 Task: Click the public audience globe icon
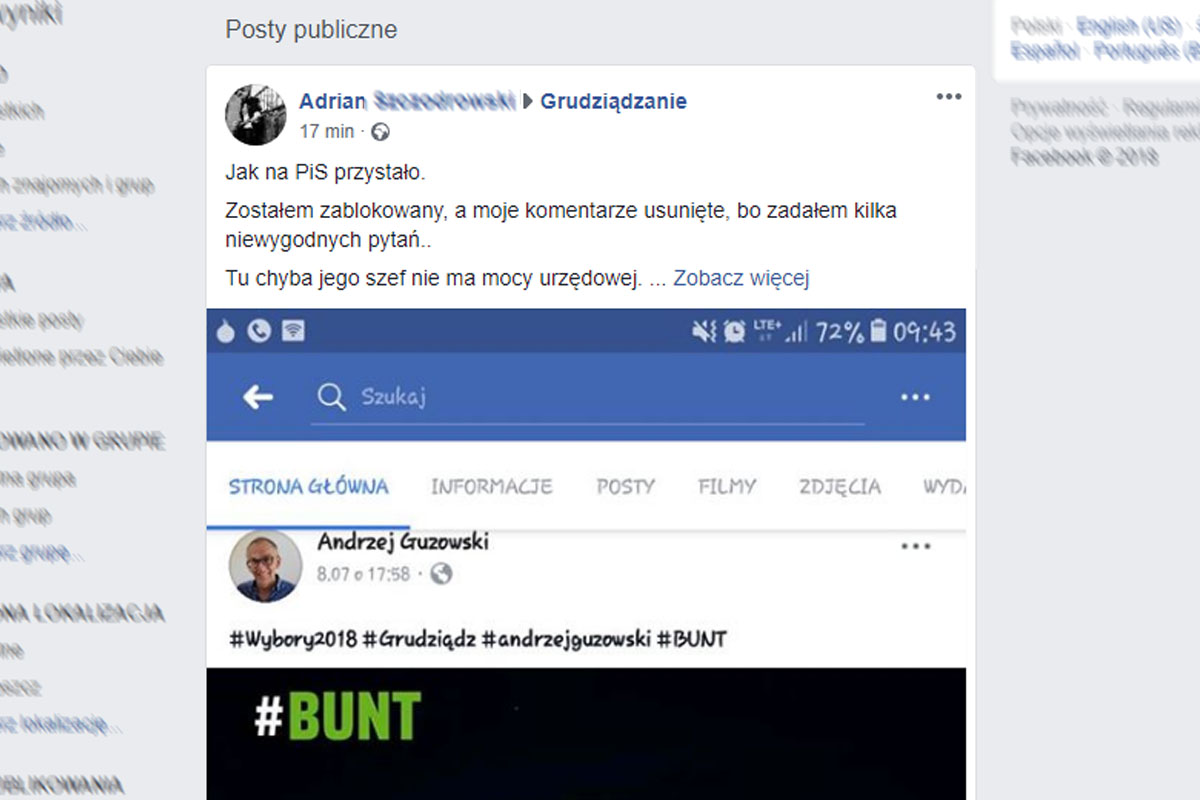click(380, 131)
